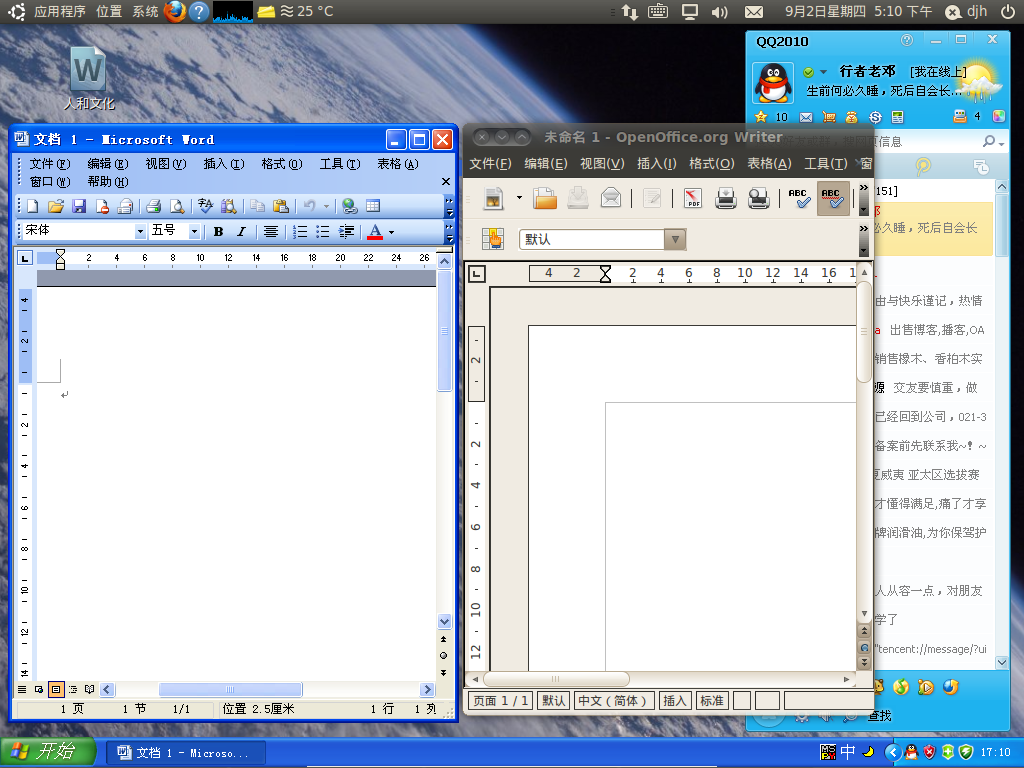Click the Insert Table icon in Word

373,206
